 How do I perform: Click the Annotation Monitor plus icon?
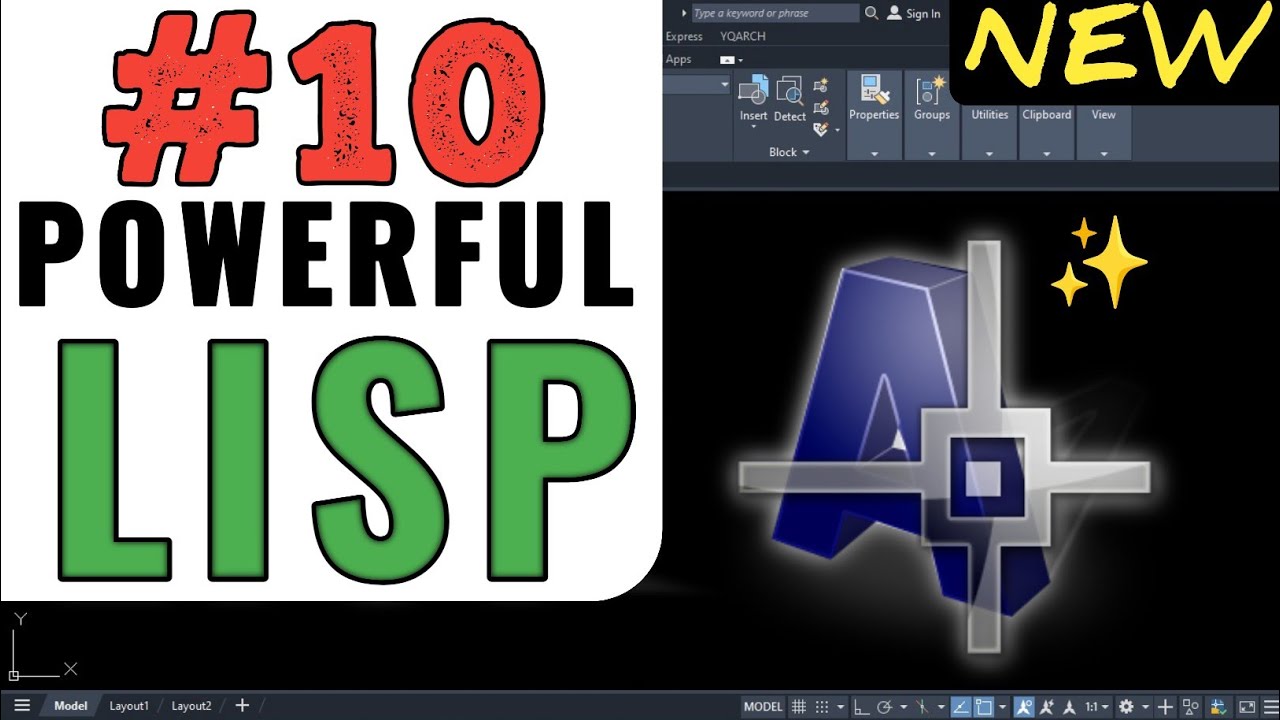point(1165,706)
